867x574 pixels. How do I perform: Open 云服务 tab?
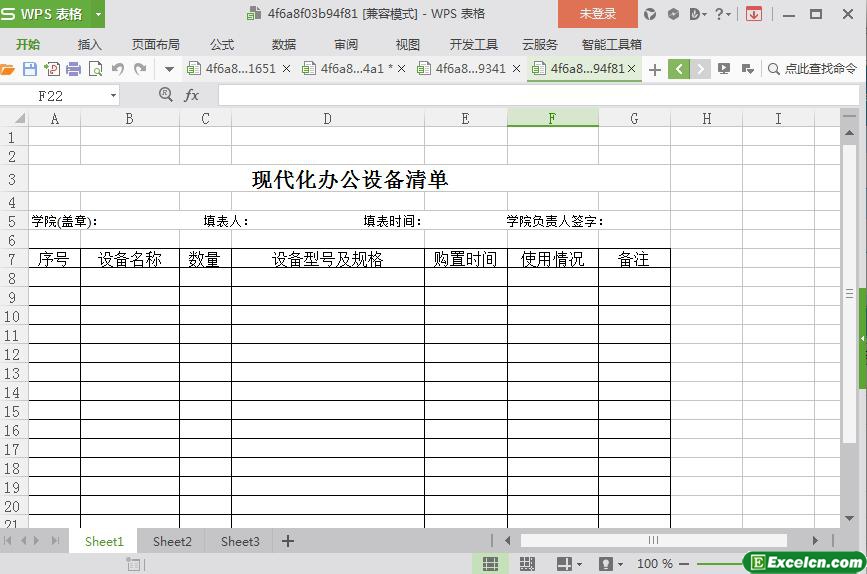[540, 44]
